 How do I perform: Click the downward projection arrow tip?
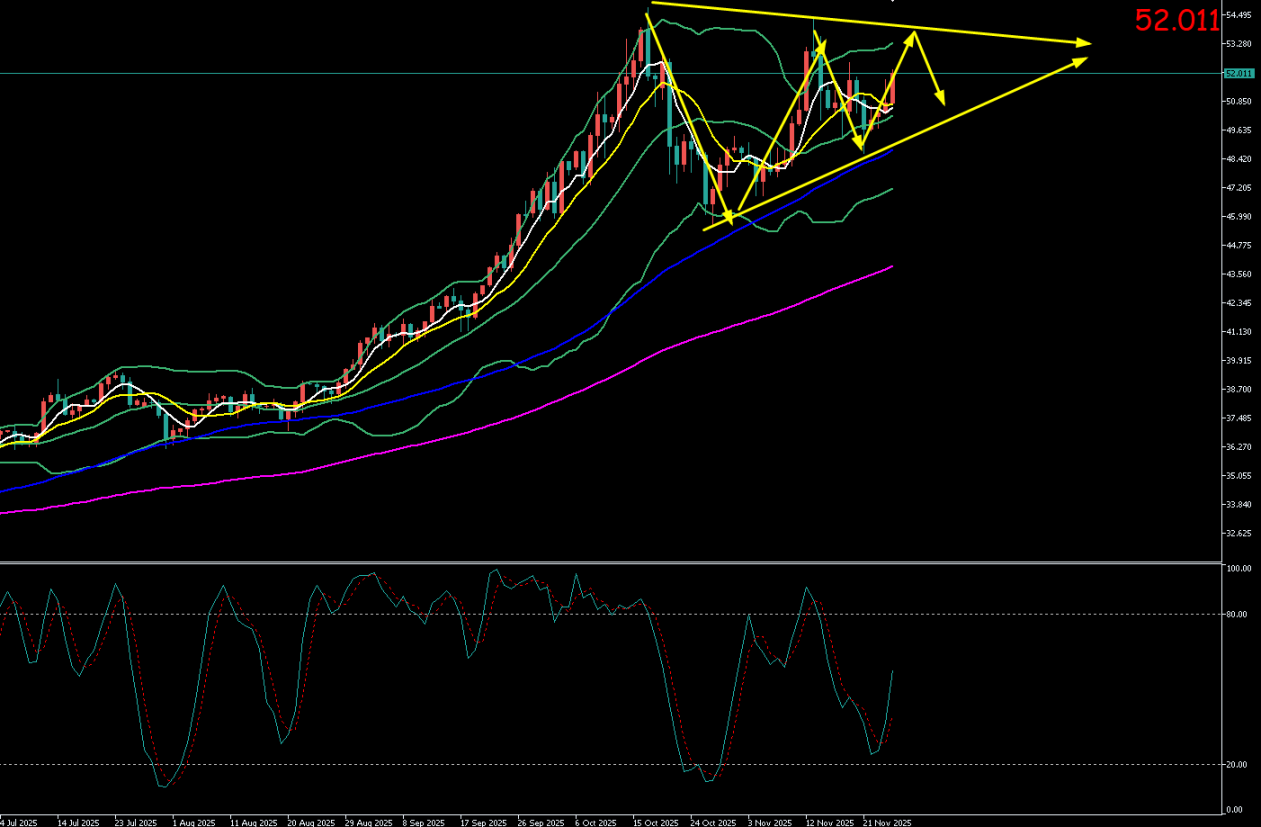tap(942, 101)
